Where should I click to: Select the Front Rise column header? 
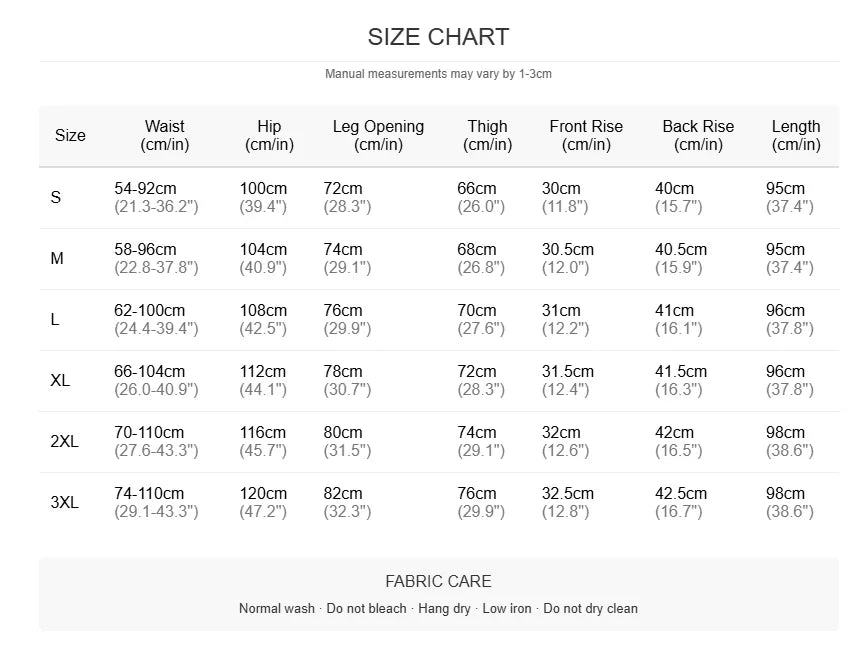coord(586,135)
